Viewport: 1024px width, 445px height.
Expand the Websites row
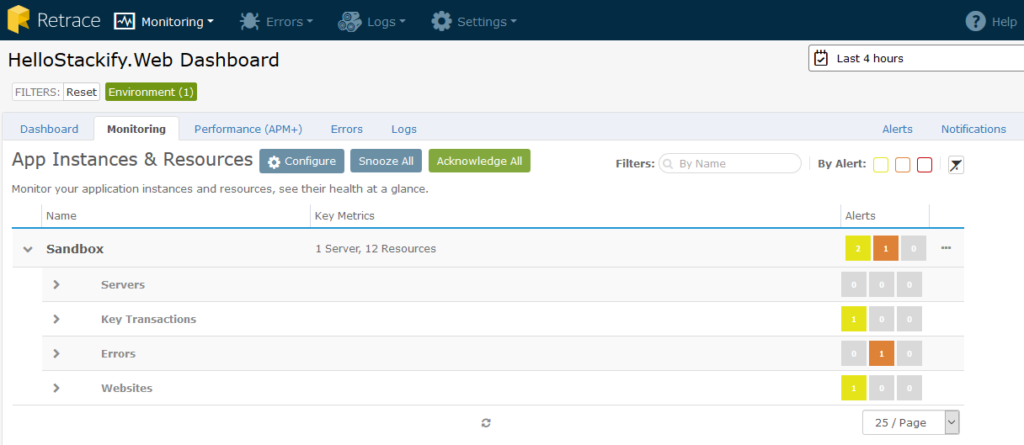(56, 387)
